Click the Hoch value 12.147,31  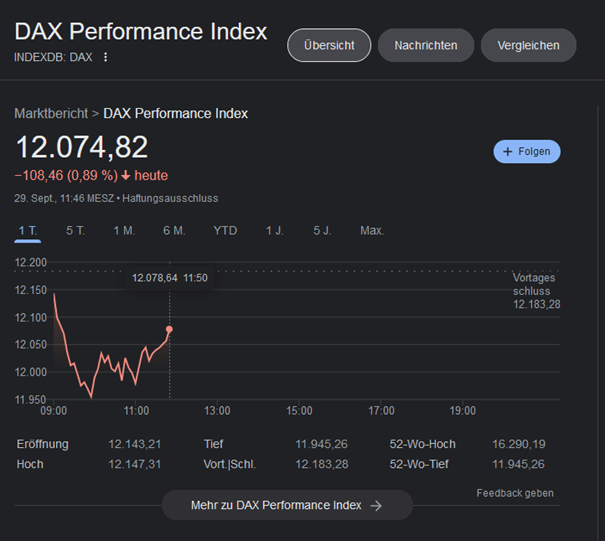click(134, 464)
